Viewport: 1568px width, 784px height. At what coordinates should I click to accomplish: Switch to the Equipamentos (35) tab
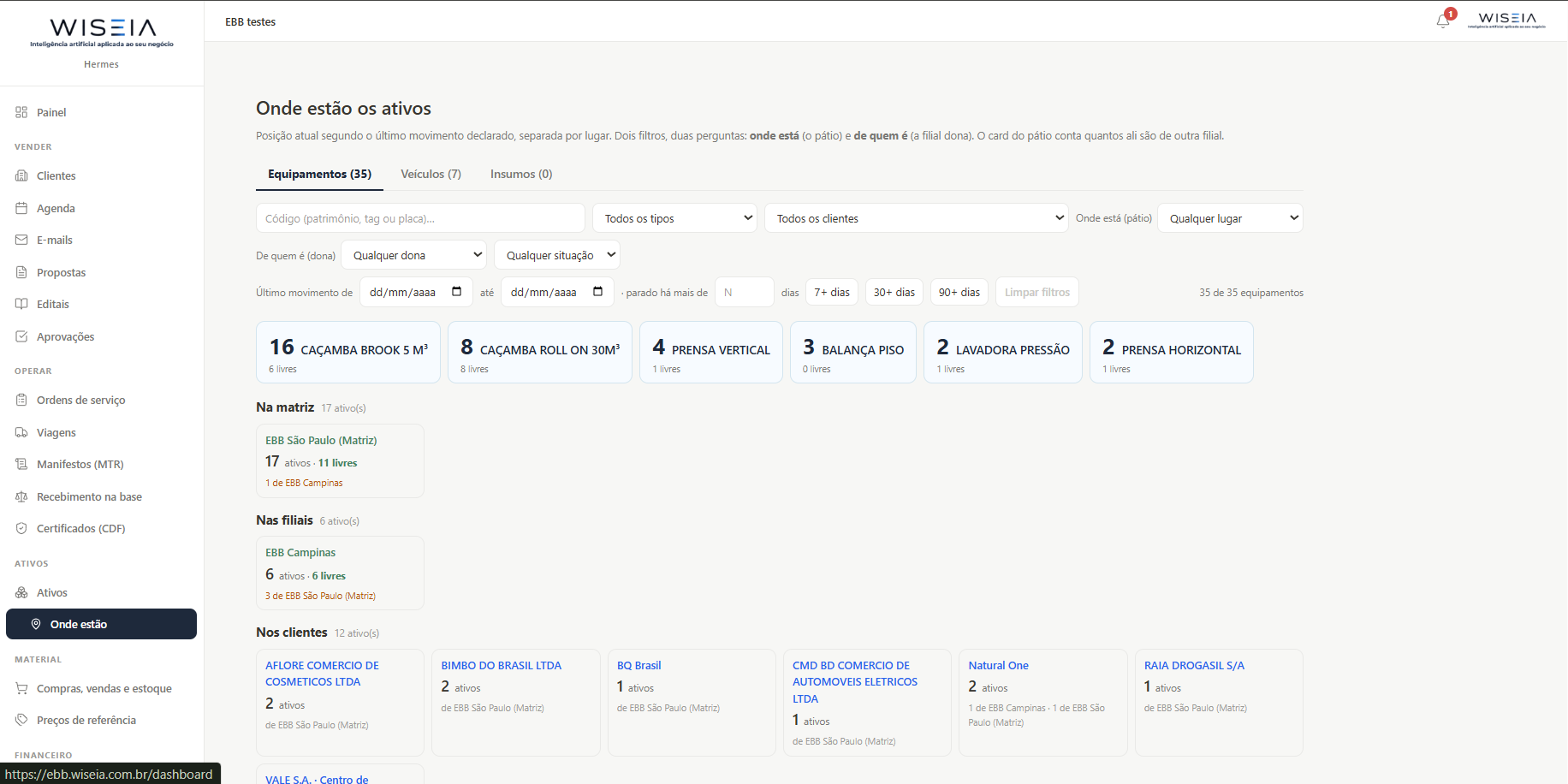pyautogui.click(x=319, y=174)
